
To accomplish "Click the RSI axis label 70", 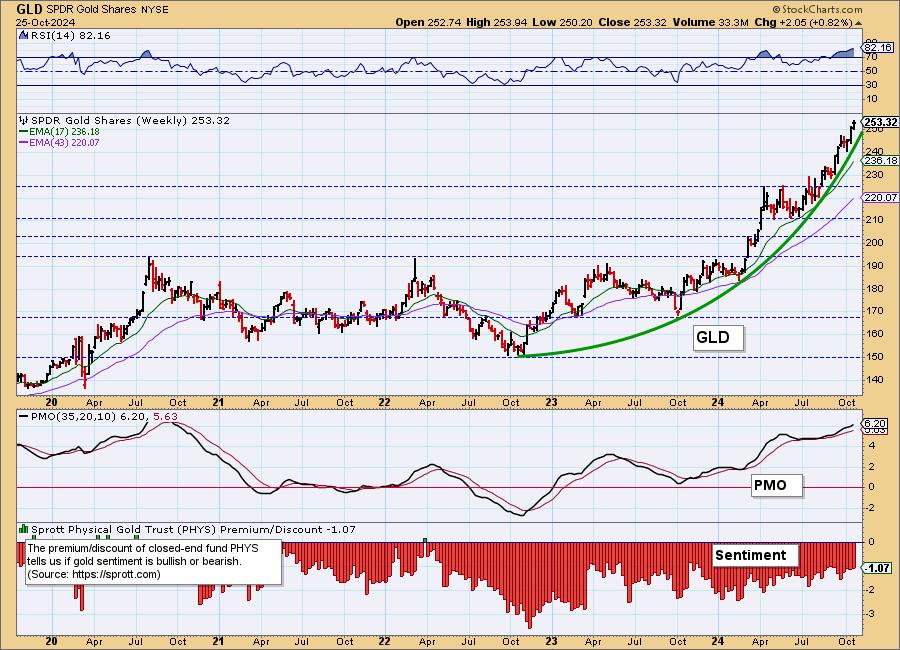I will click(x=871, y=57).
